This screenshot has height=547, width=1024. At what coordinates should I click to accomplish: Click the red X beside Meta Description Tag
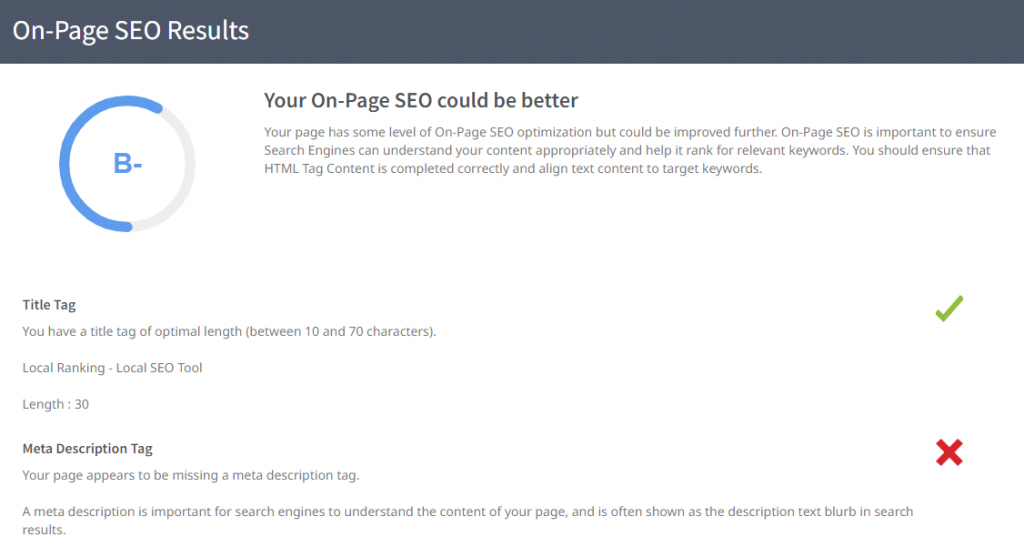[x=949, y=453]
